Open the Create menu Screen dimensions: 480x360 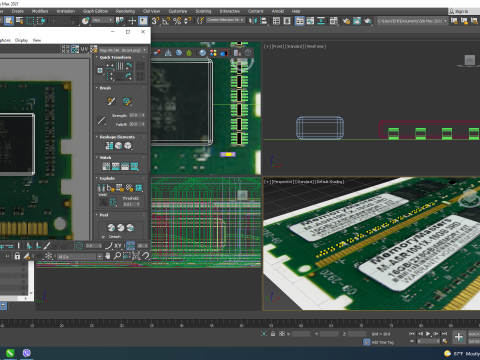pyautogui.click(x=18, y=11)
